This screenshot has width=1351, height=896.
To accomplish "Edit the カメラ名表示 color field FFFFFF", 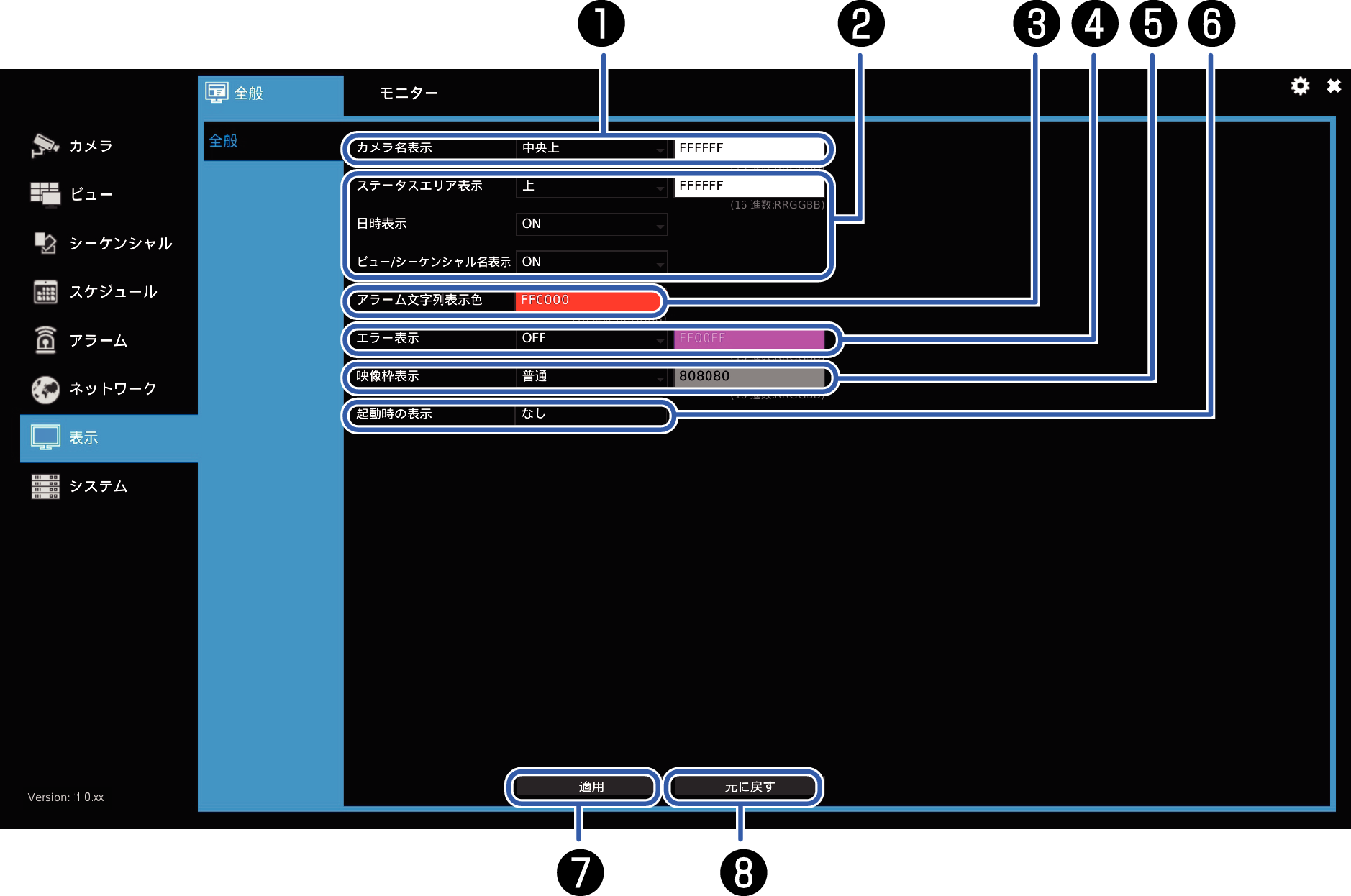I will 750,148.
